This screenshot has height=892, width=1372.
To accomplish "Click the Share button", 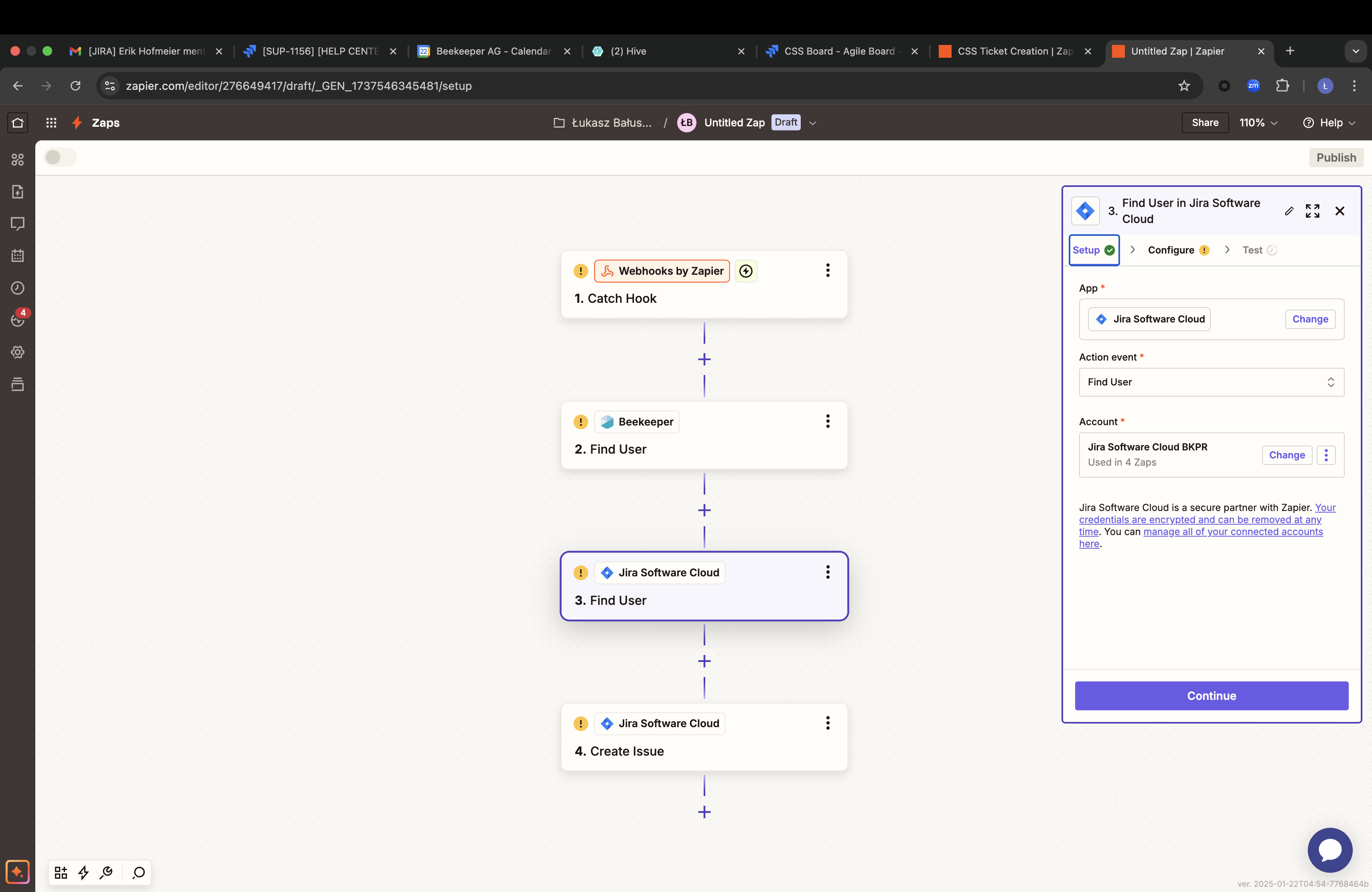I will pyautogui.click(x=1205, y=123).
